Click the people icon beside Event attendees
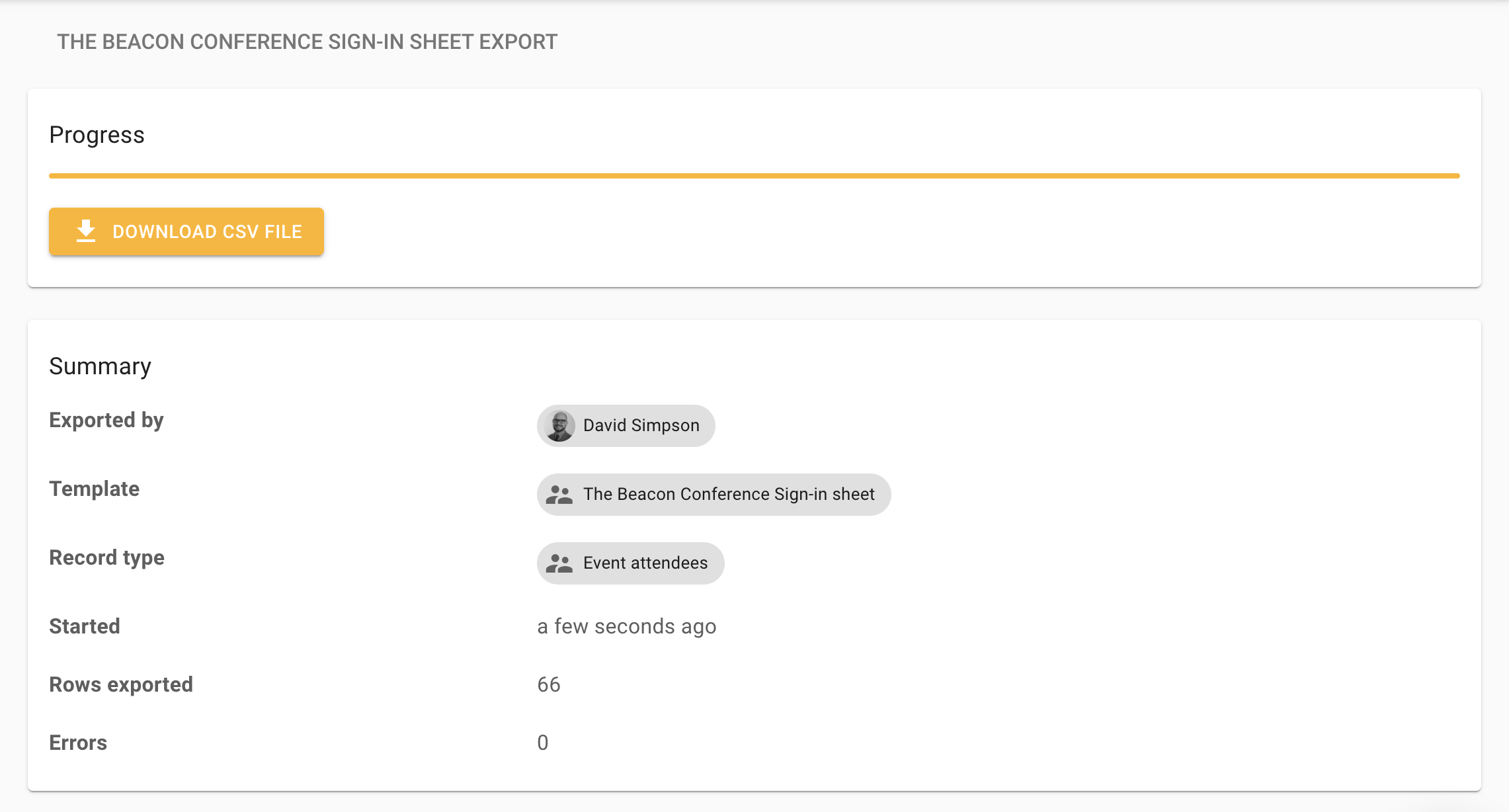The width and height of the screenshot is (1509, 812). pos(559,563)
